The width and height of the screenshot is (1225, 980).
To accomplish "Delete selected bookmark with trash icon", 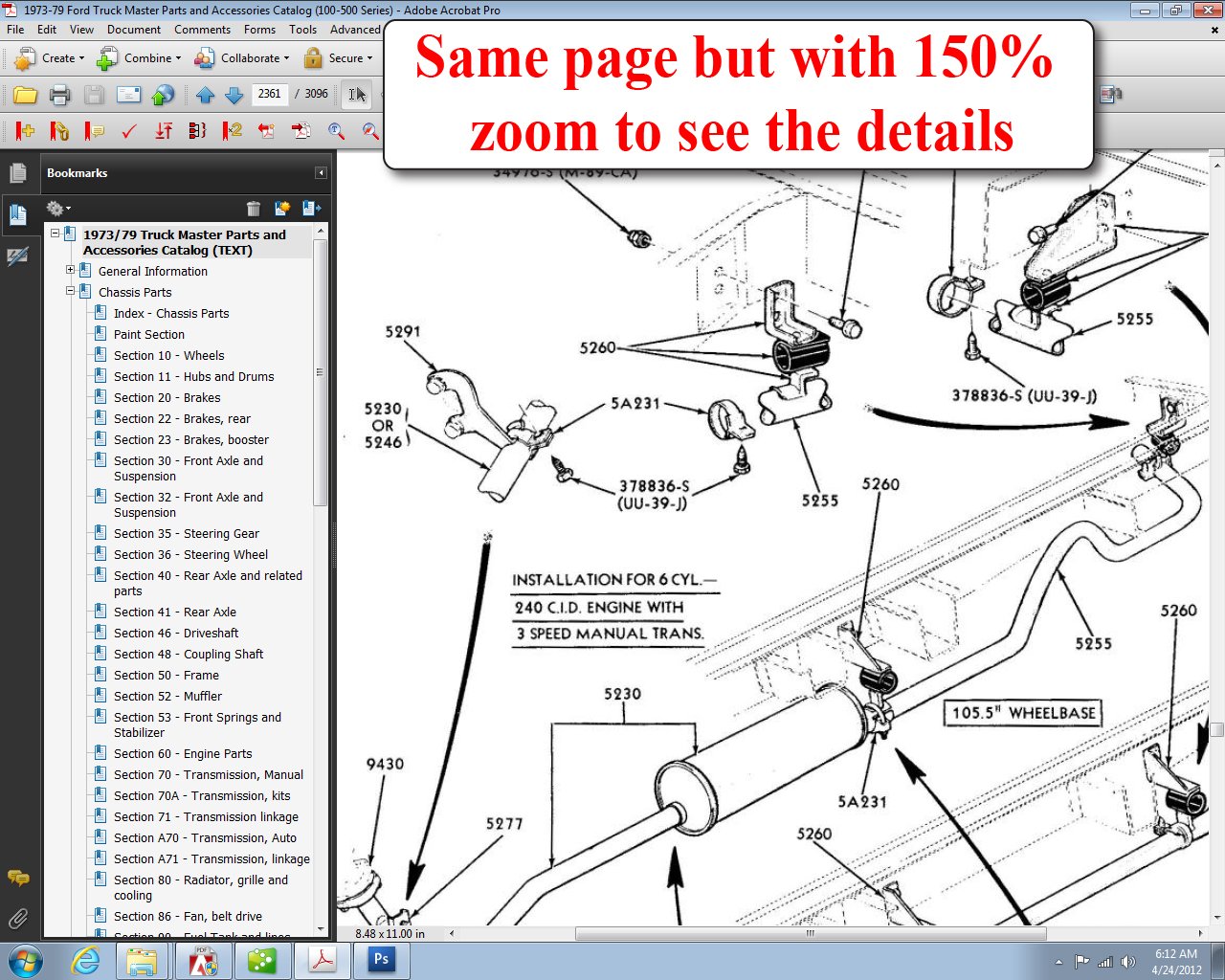I will click(x=254, y=209).
